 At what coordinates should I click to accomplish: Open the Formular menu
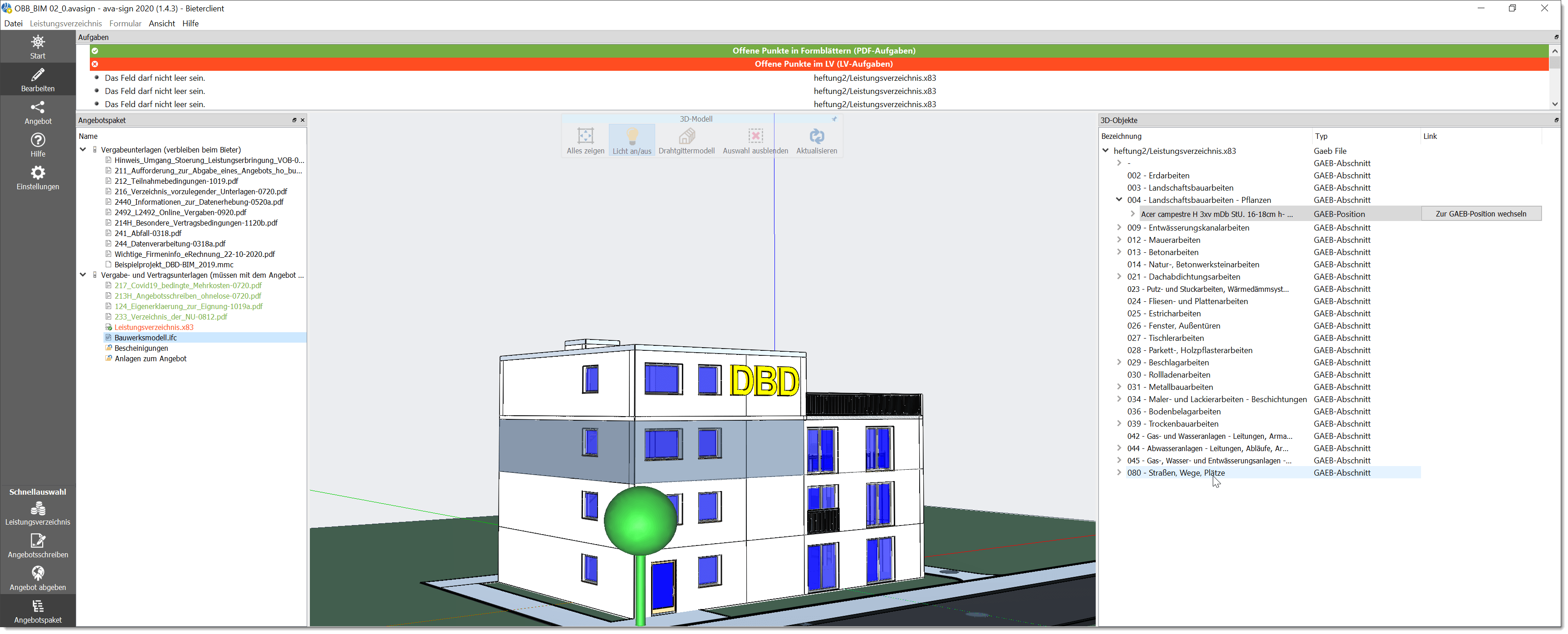click(x=125, y=23)
